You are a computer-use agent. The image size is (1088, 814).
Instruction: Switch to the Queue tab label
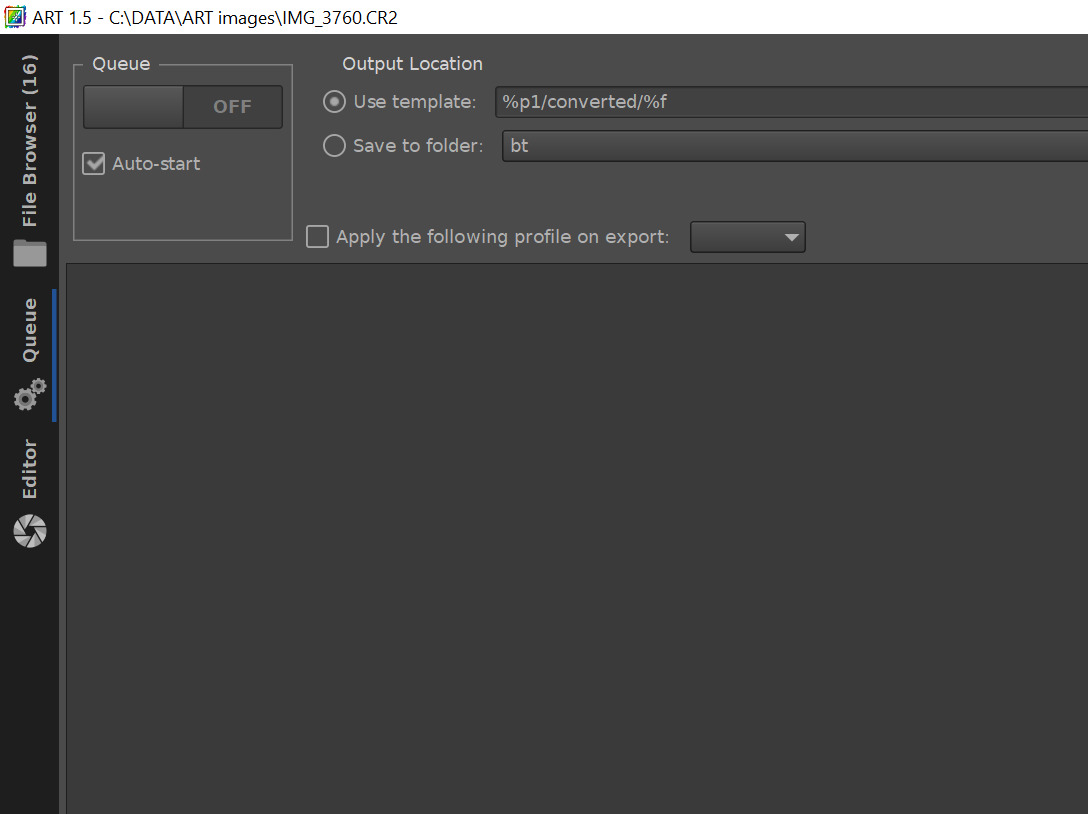[x=30, y=330]
